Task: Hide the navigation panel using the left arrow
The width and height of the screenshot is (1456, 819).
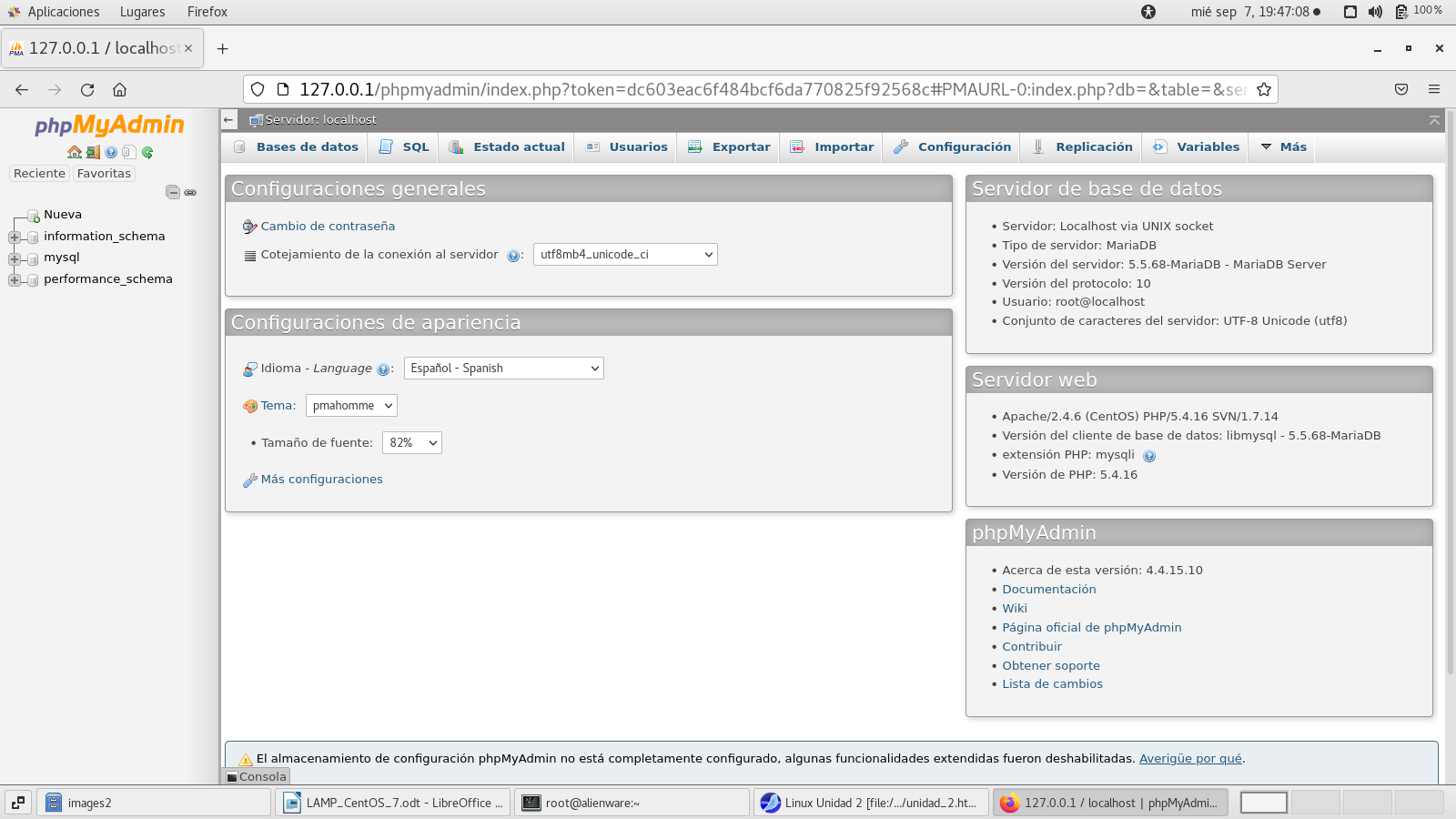Action: click(x=229, y=120)
